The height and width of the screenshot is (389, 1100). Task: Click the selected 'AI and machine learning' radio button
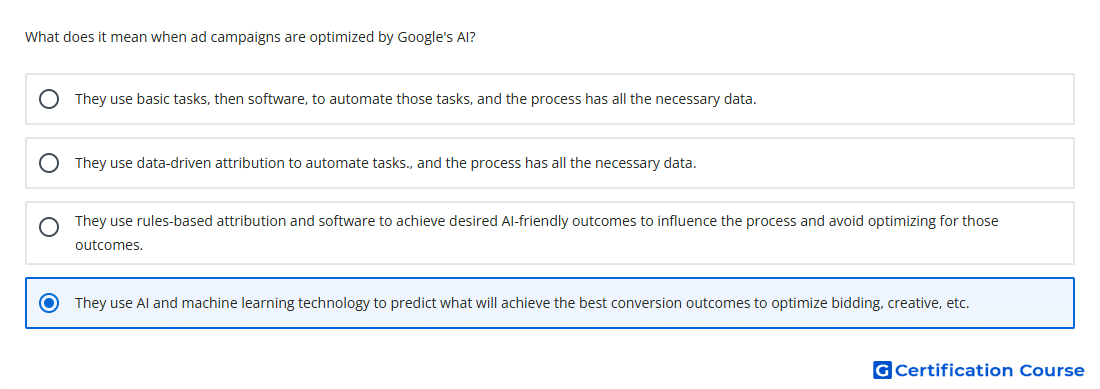pyautogui.click(x=49, y=303)
